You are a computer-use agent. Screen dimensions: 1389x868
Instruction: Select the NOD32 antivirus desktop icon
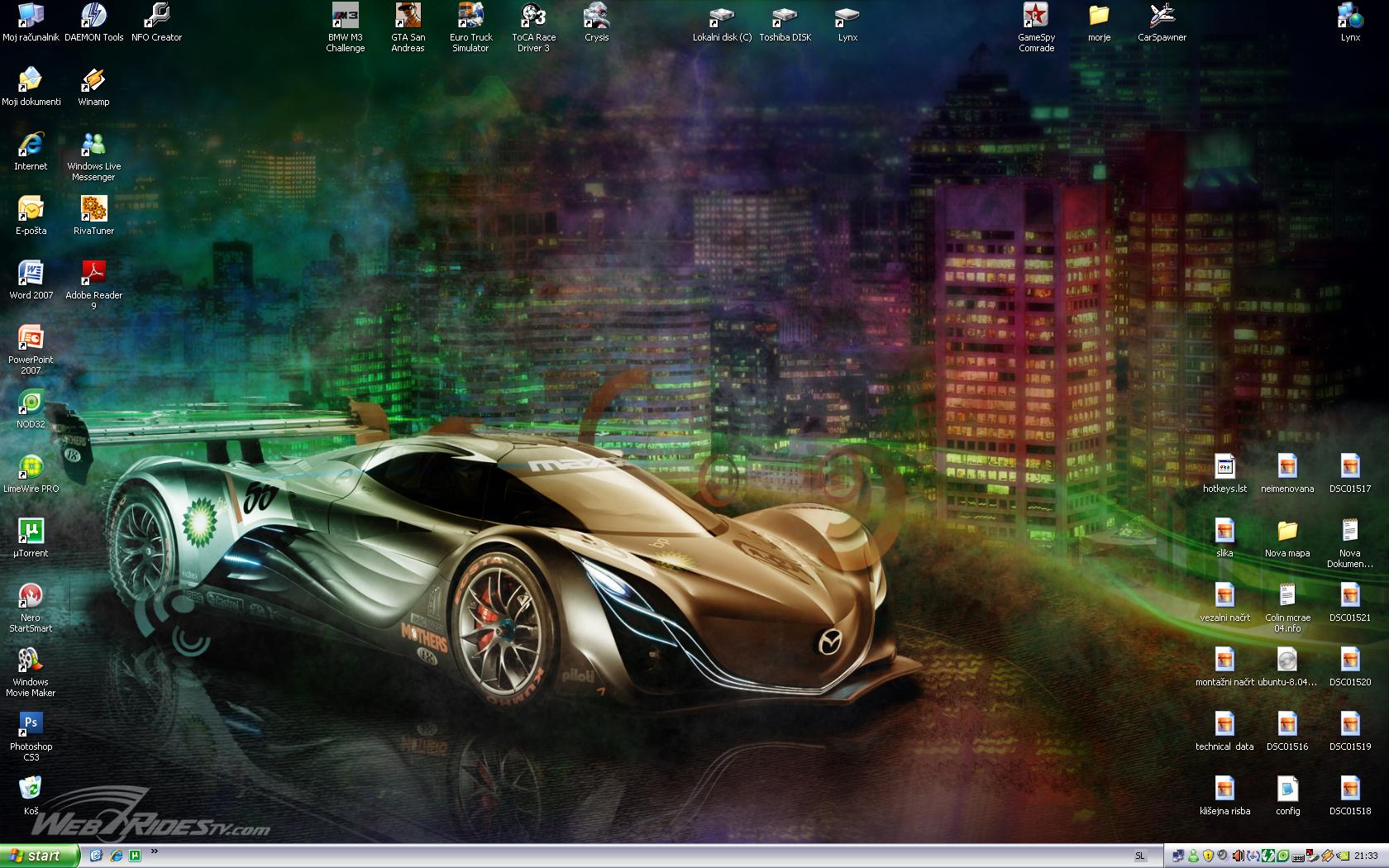tap(31, 409)
